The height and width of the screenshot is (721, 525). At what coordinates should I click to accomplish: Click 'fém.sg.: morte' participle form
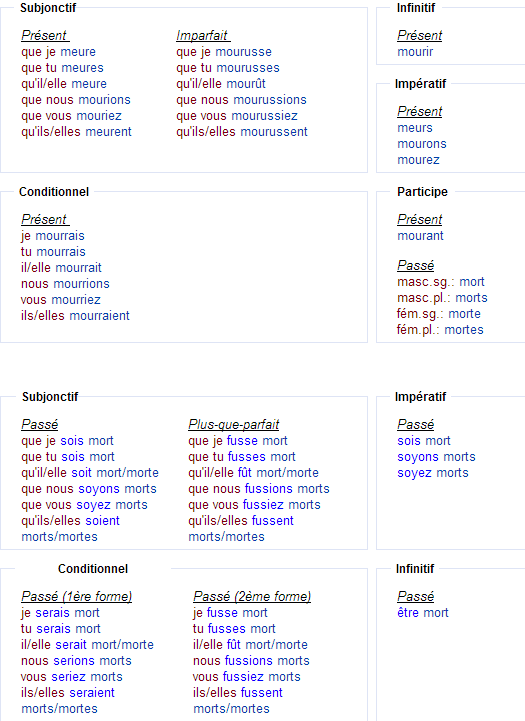click(x=439, y=314)
